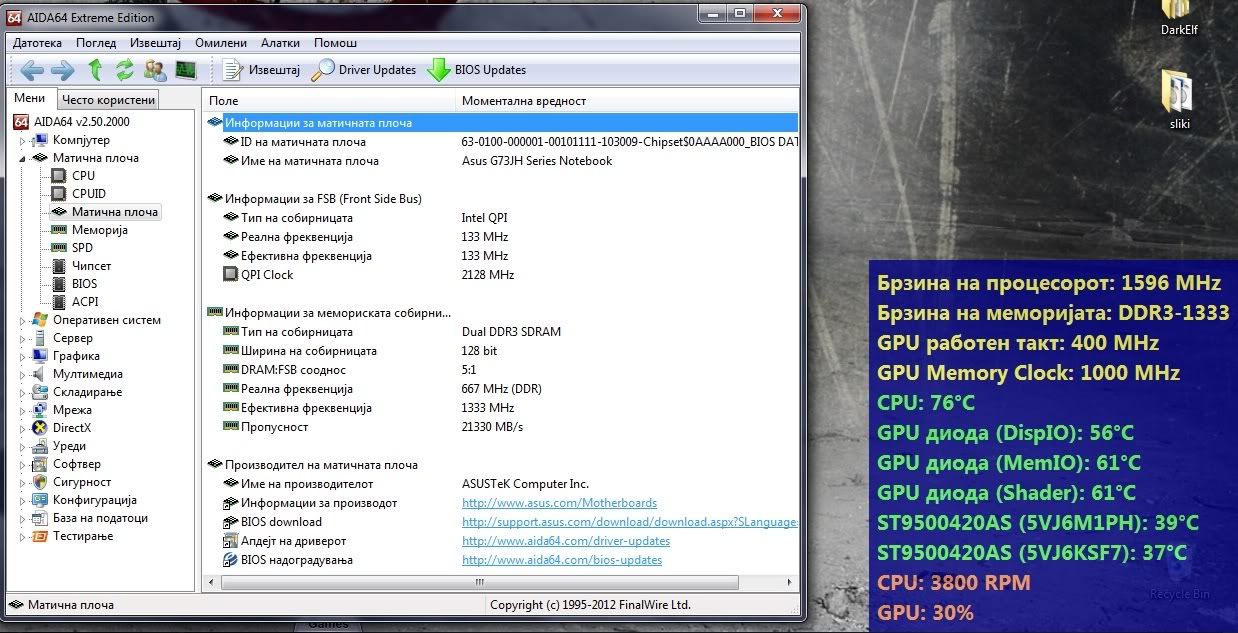
Task: Expand the База на податоци node arrow
Action: pos(23,518)
